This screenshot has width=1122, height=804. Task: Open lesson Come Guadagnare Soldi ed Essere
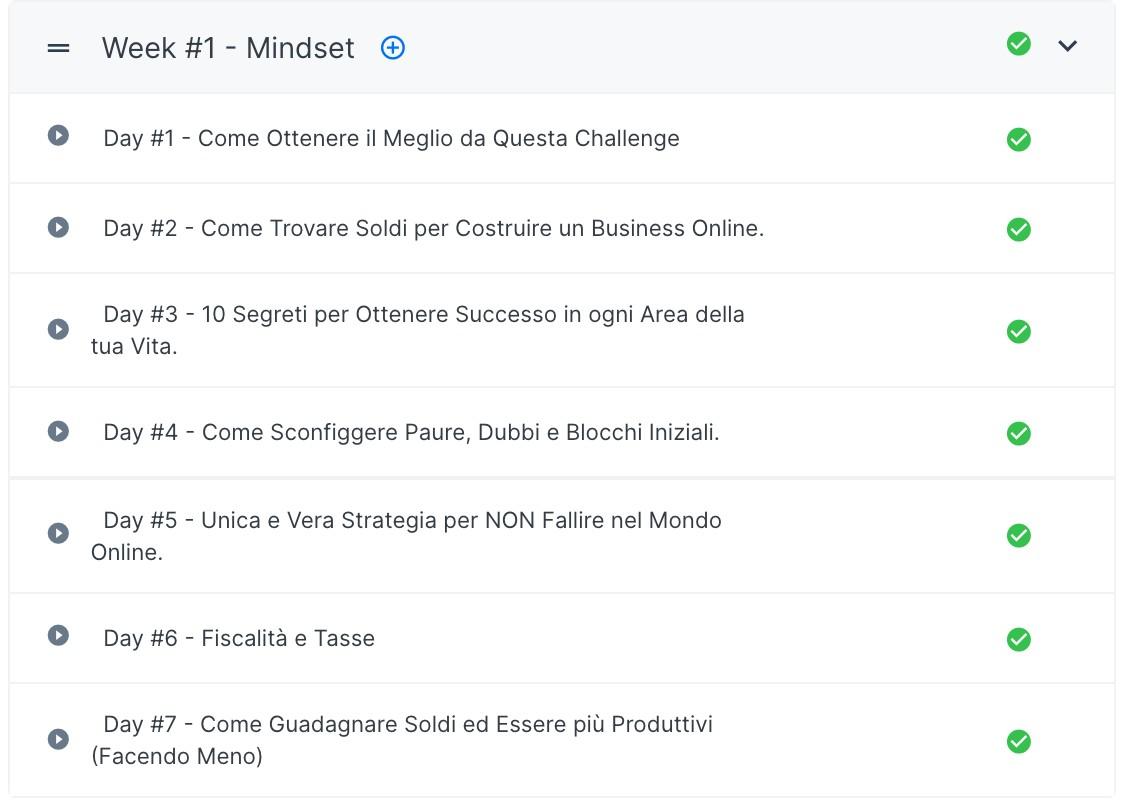coord(408,724)
